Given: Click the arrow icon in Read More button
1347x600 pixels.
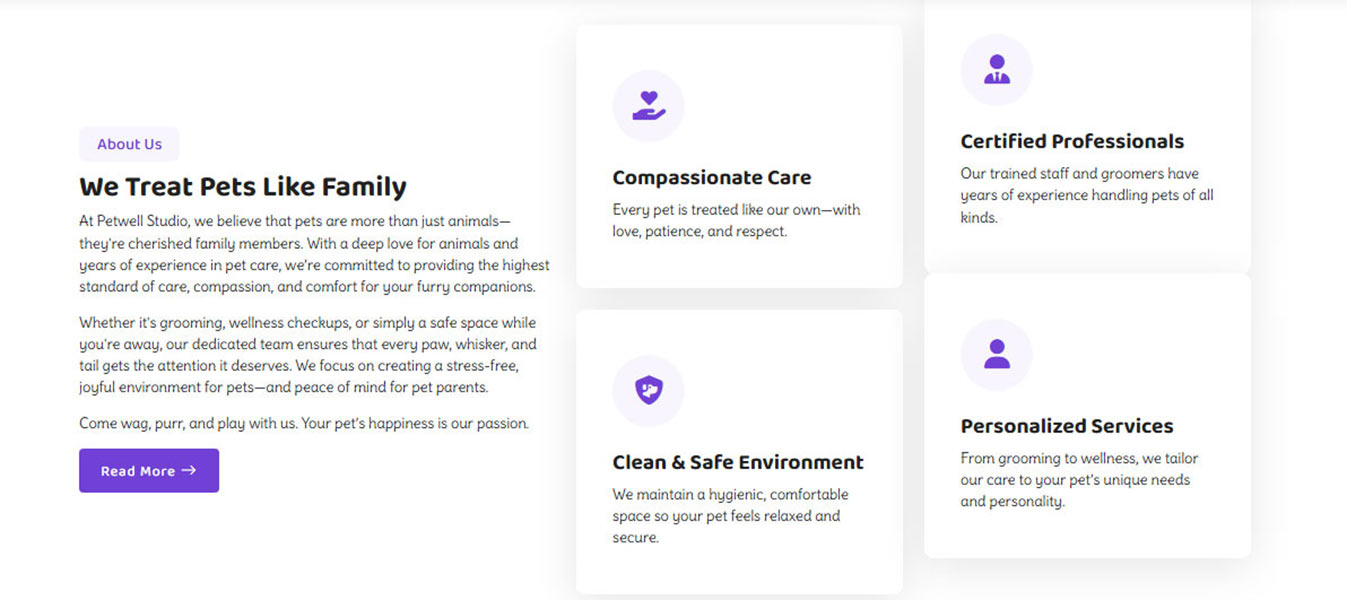Looking at the screenshot, I should point(189,471).
